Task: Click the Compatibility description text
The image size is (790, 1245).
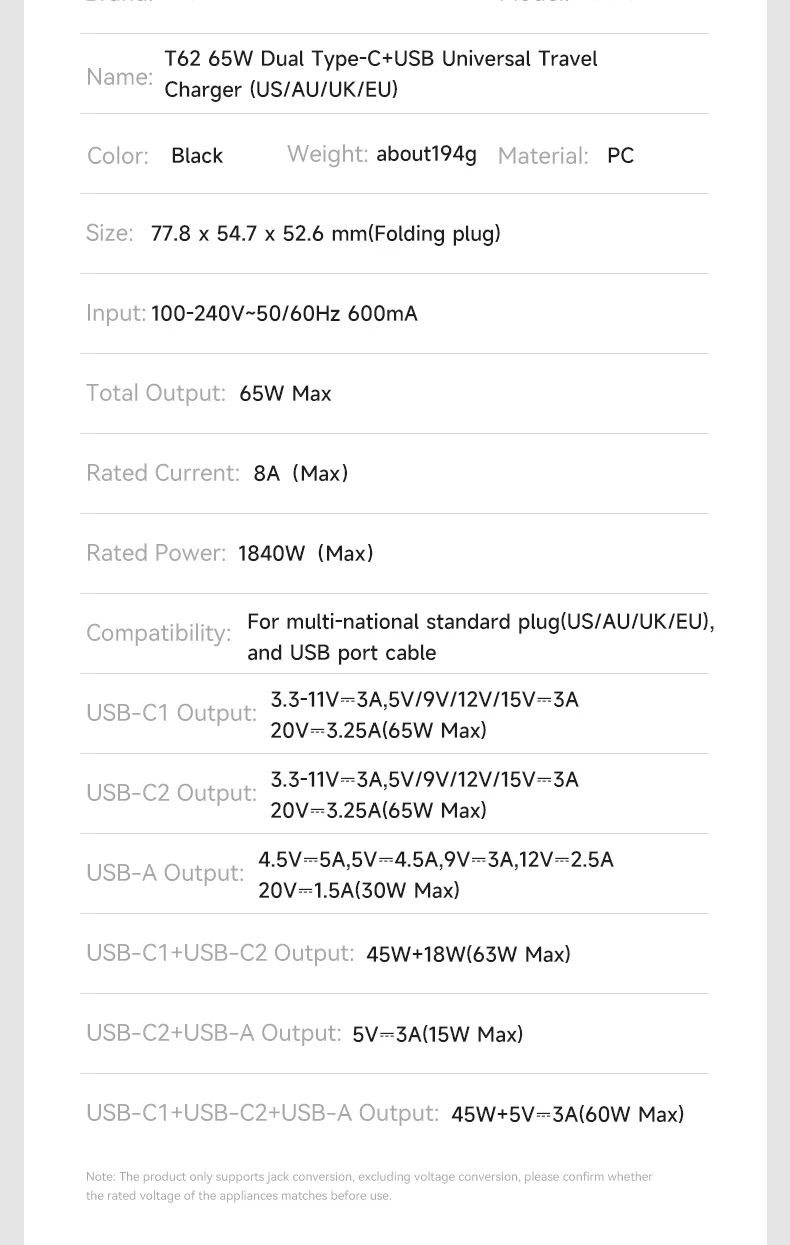Action: [x=480, y=637]
